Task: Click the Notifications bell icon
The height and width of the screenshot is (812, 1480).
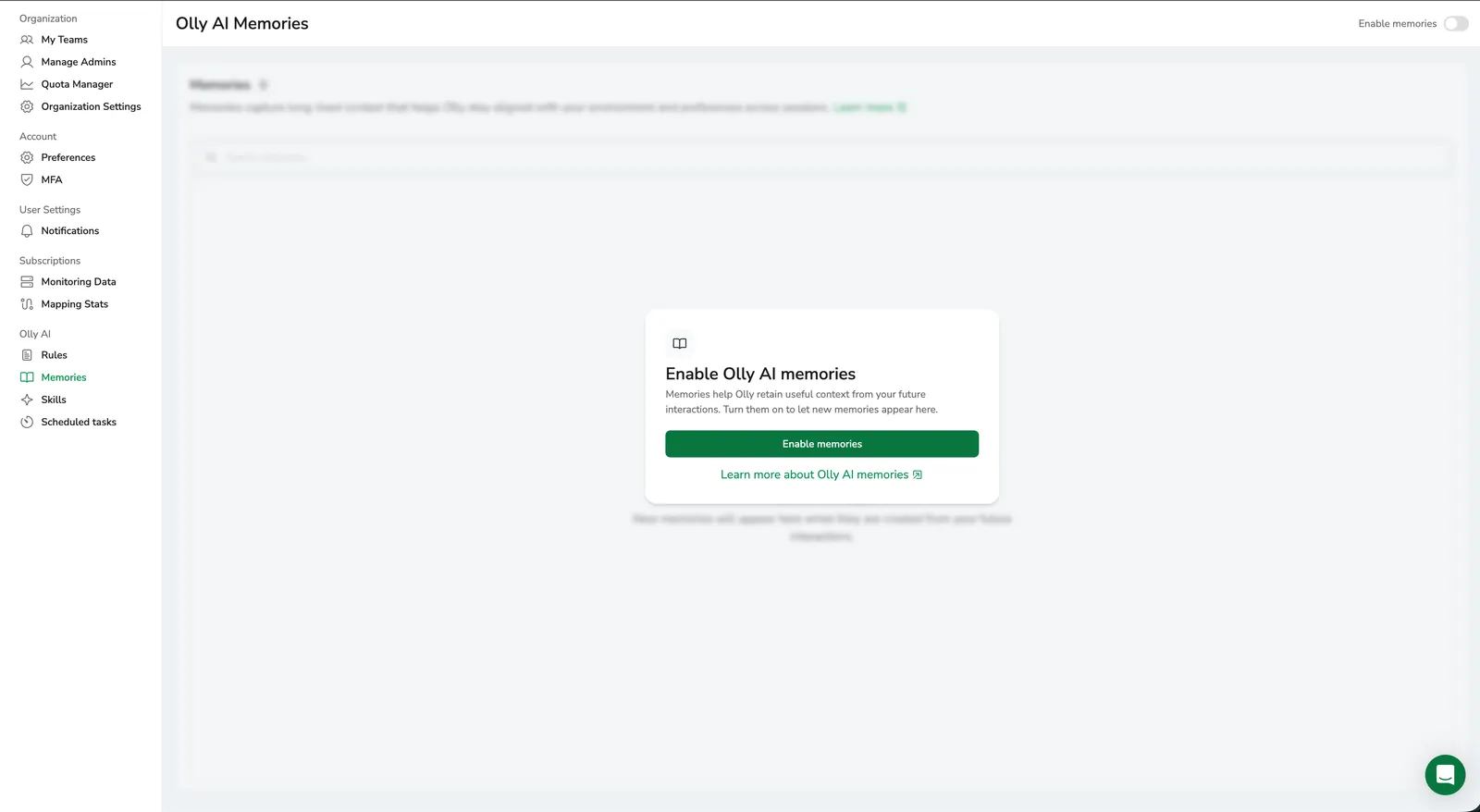Action: point(27,231)
